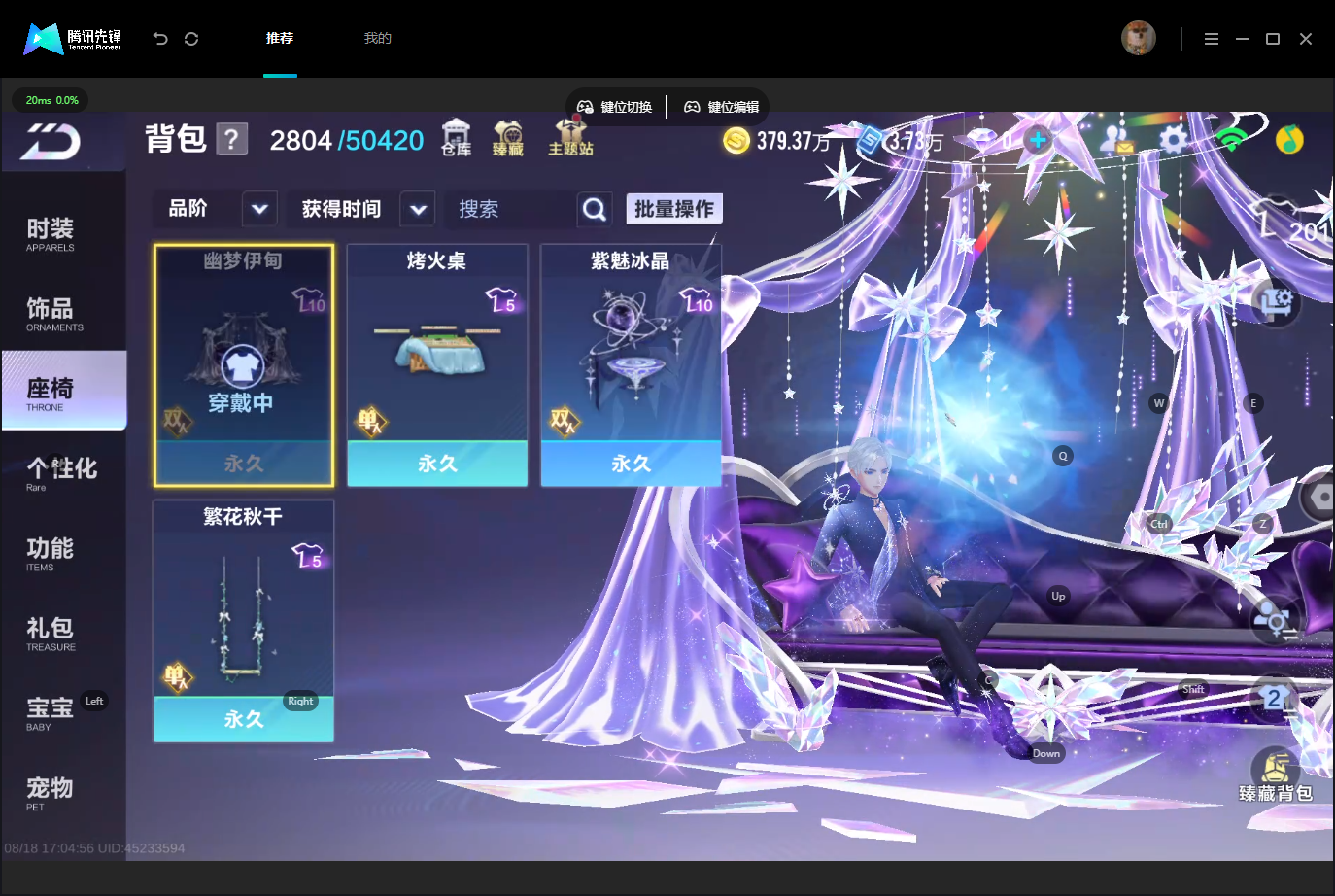
Task: Click the 单人 badge on 烤火桌
Action: pyautogui.click(x=370, y=421)
